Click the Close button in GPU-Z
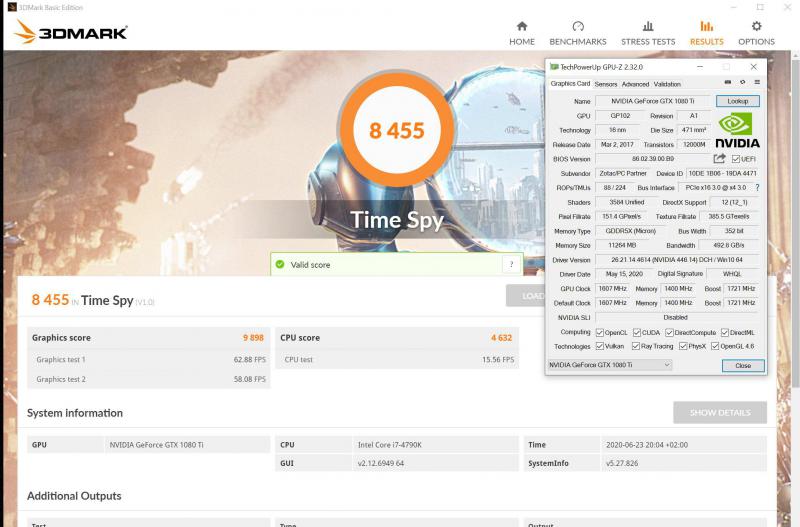The height and width of the screenshot is (527, 800). (742, 365)
